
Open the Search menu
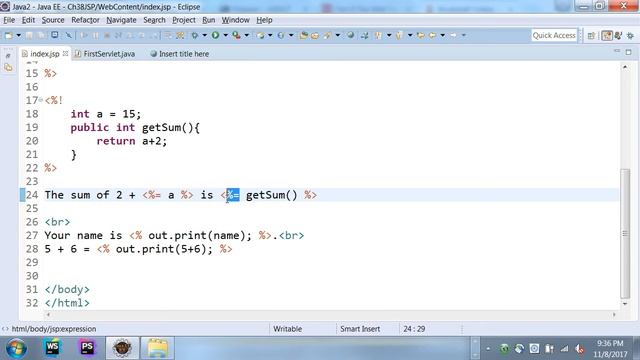[x=154, y=20]
